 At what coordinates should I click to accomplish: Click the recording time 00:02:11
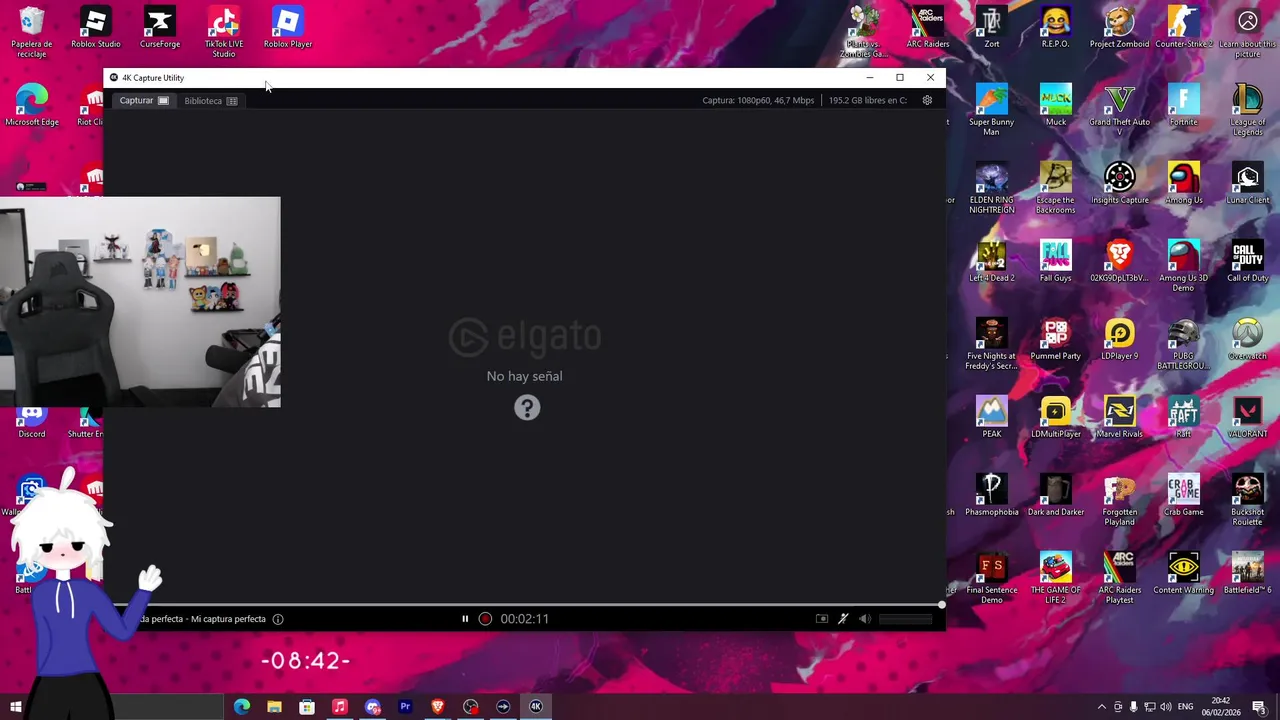tap(525, 619)
